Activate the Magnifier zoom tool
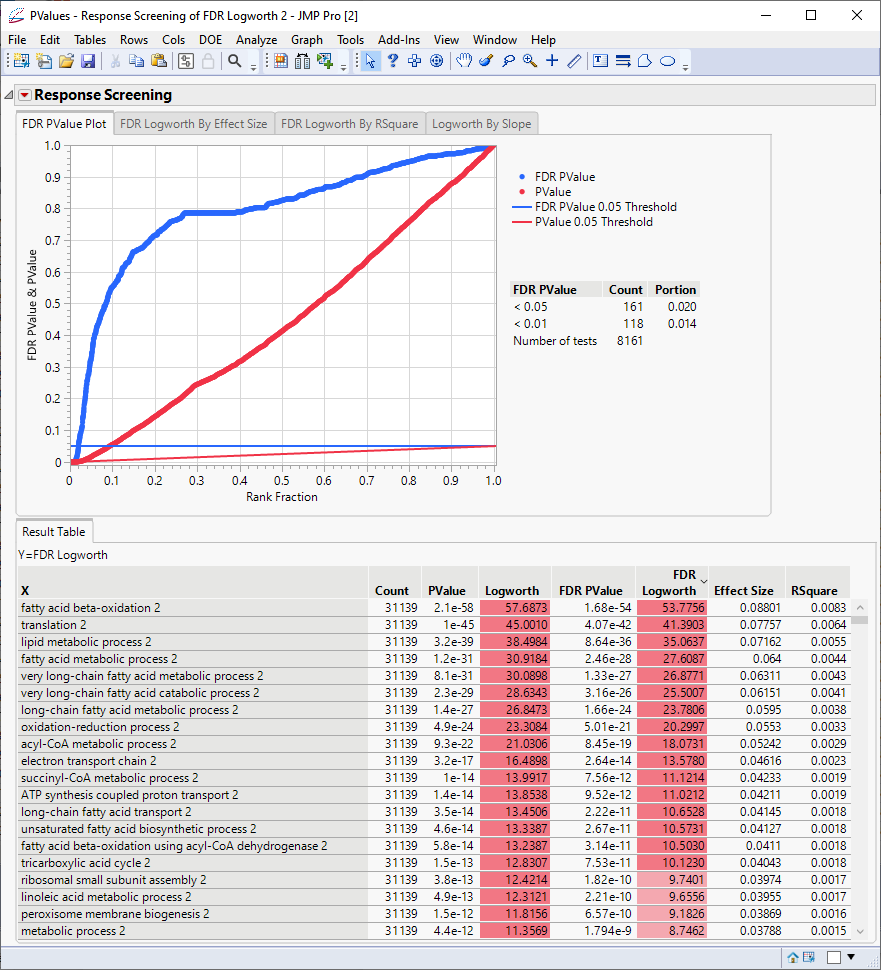Viewport: 881px width, 970px height. (530, 61)
